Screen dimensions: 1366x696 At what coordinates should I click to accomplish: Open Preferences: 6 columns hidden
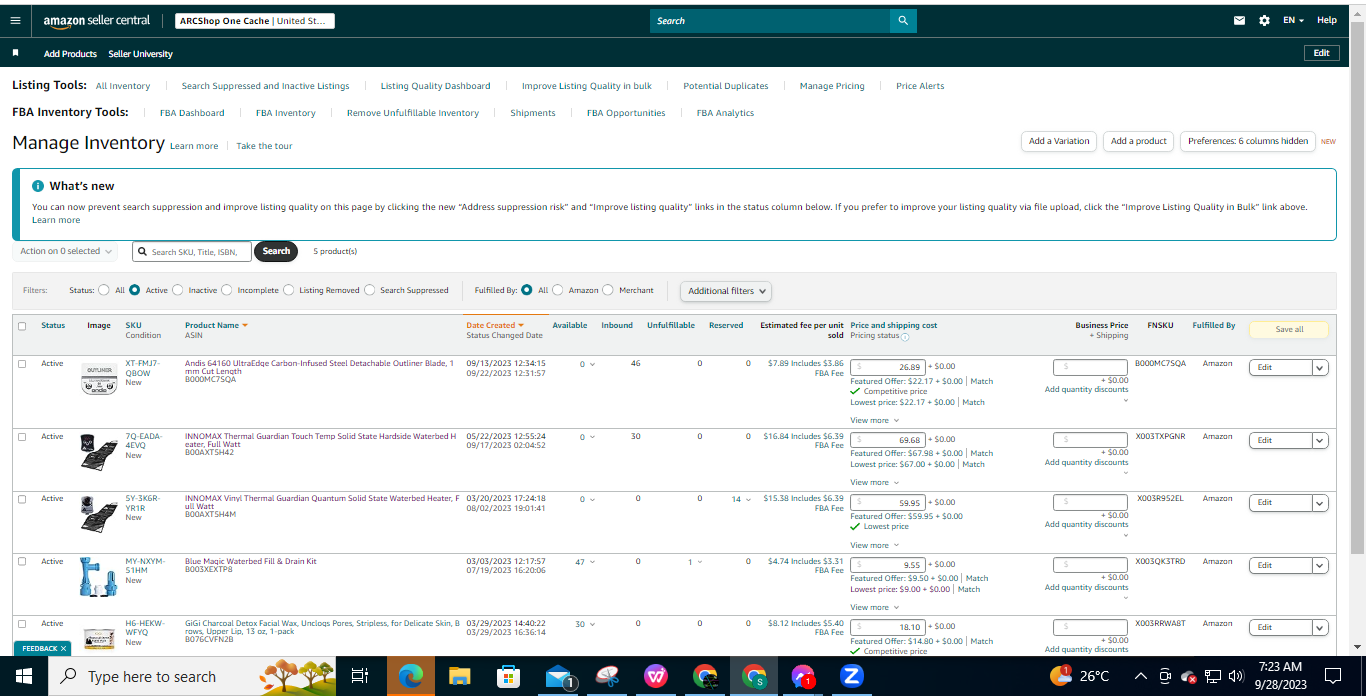(1248, 141)
